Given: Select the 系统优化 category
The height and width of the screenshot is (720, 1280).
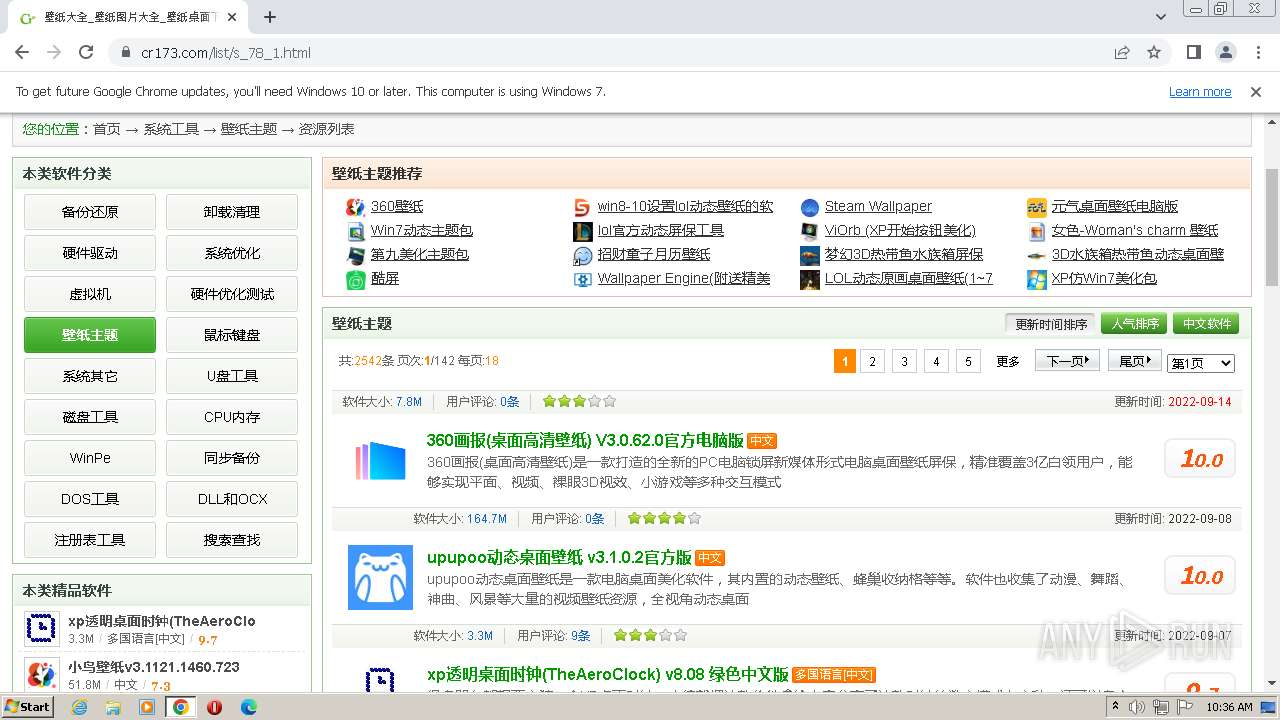Looking at the screenshot, I should point(232,253).
